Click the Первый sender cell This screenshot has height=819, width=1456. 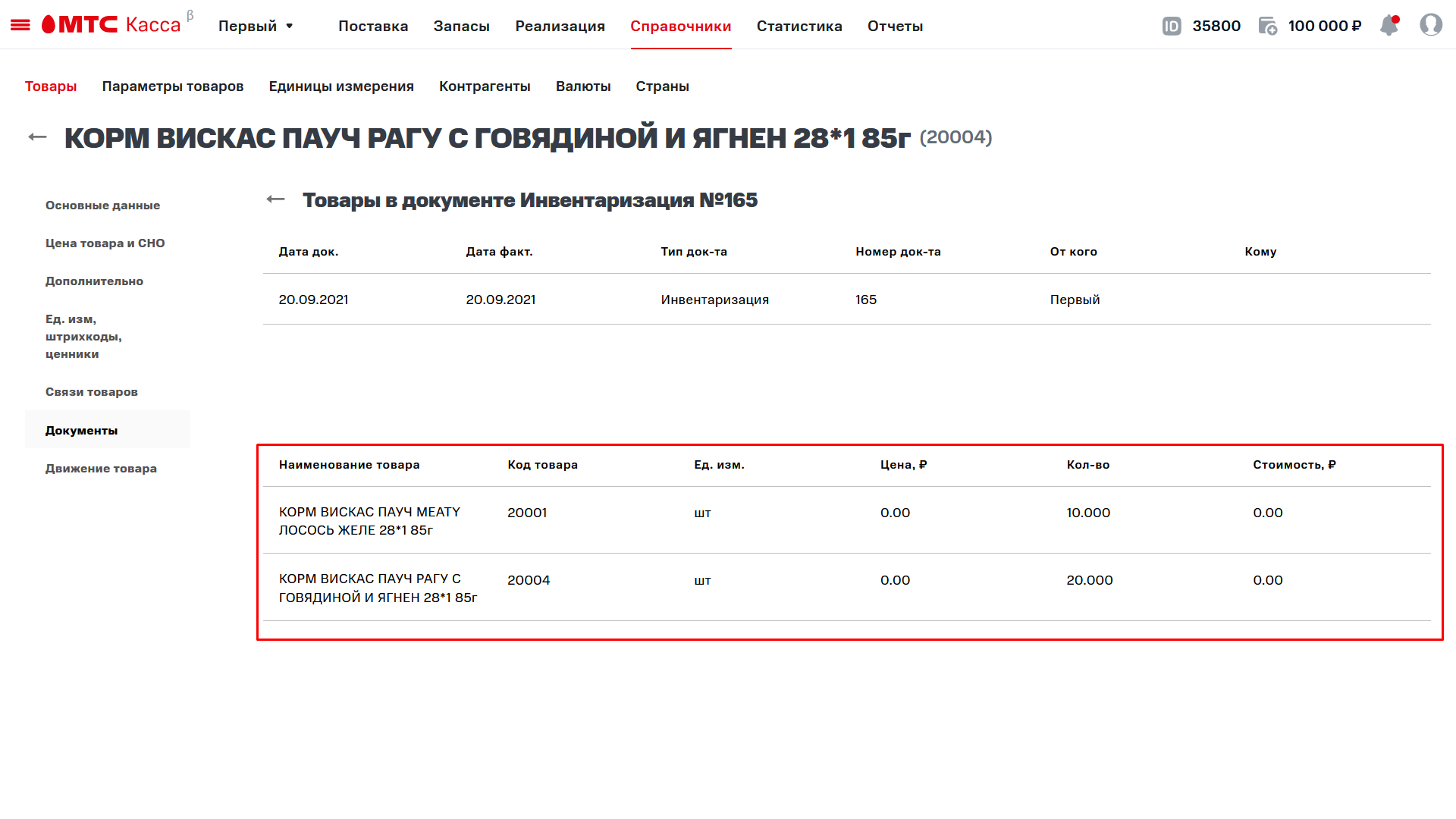[x=1075, y=300]
